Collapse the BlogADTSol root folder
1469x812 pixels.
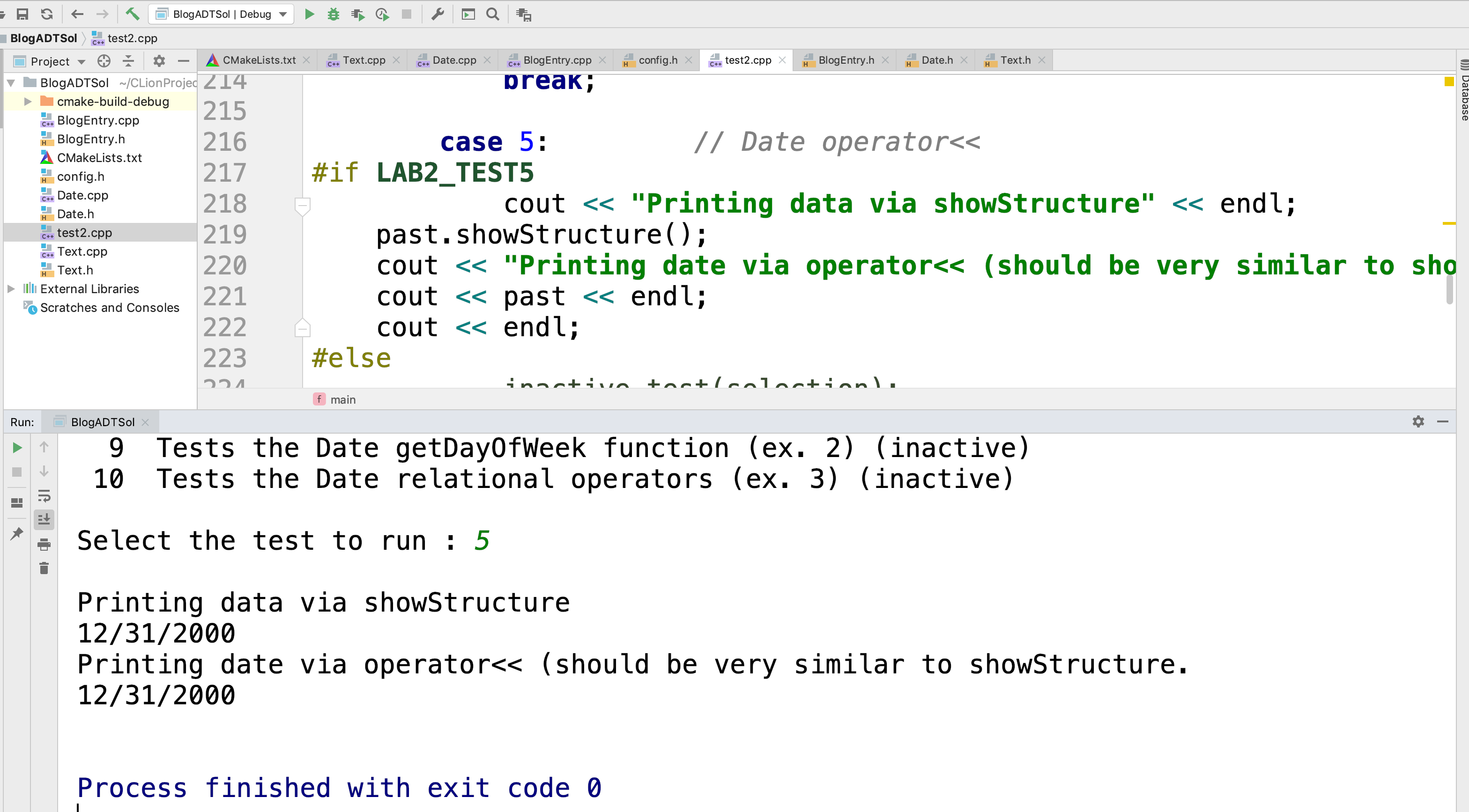click(11, 83)
